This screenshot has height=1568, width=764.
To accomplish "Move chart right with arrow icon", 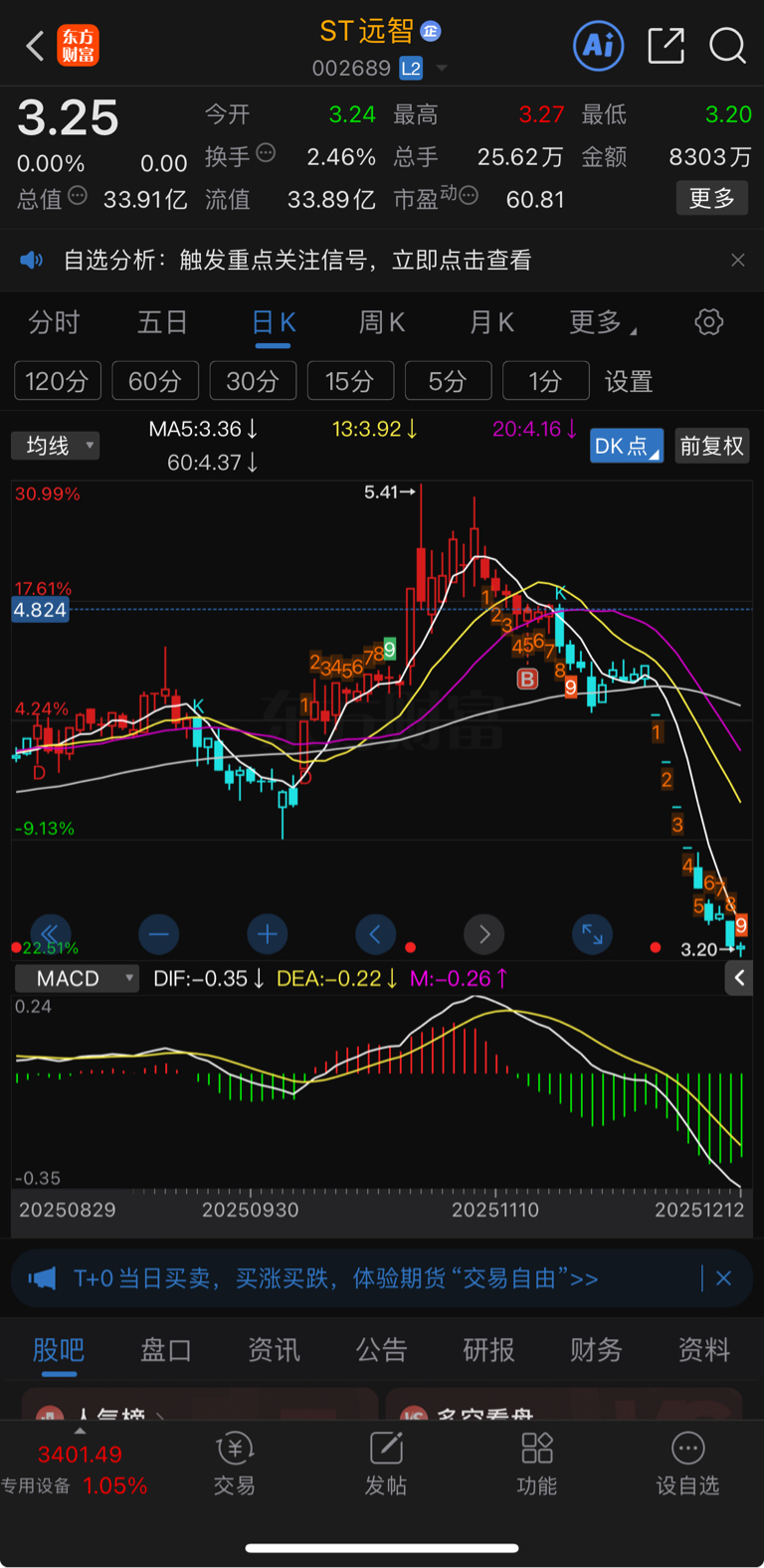I will (483, 934).
